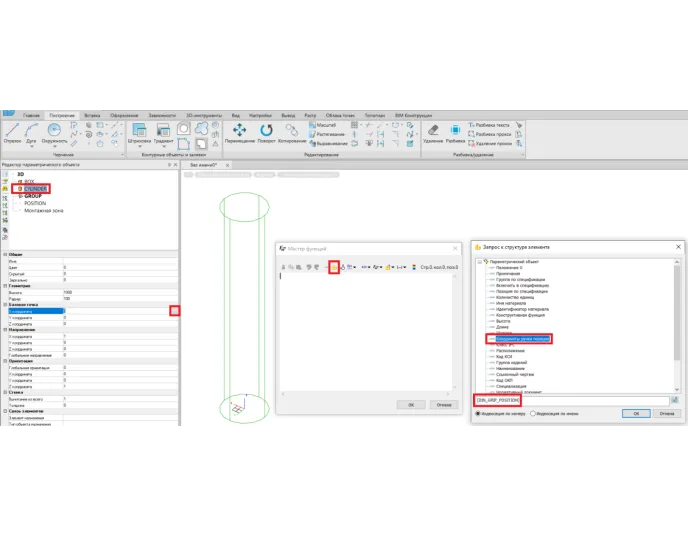Select the Окружность circle tool
688x537 pixels.
pyautogui.click(x=54, y=133)
